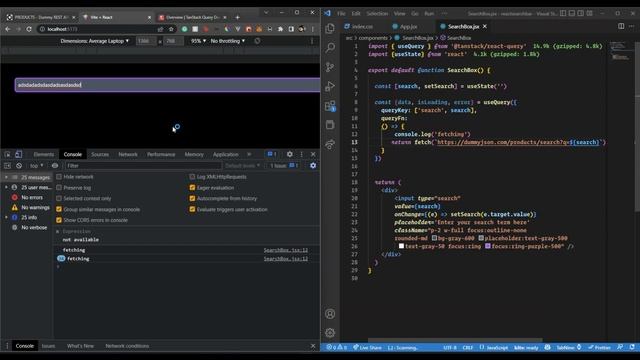Disable Autocomplete from history checkbox
Image resolution: width=640 pixels, height=360 pixels.
[x=192, y=198]
